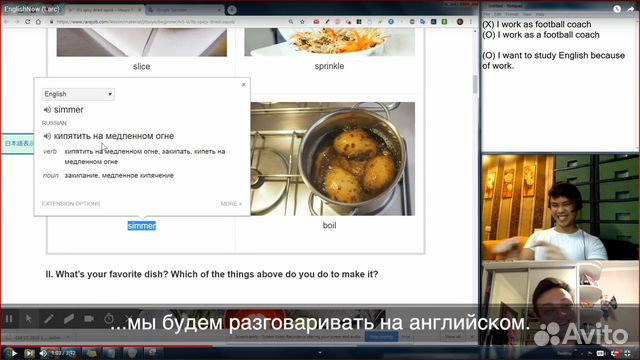Click the MORE » link in the popup
640x360 pixels.
[x=231, y=204]
